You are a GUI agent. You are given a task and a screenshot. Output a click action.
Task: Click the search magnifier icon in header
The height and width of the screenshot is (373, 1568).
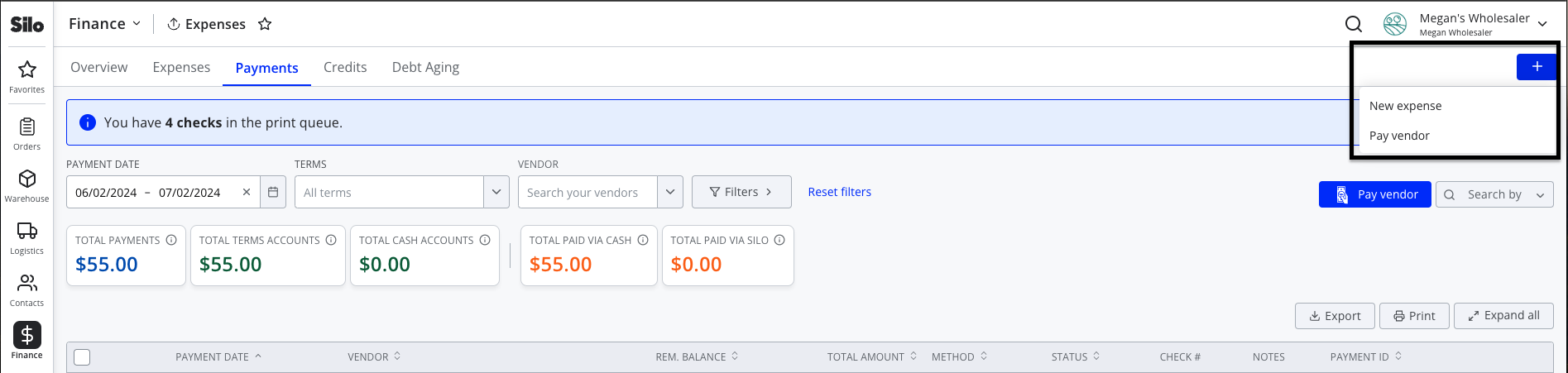1354,24
